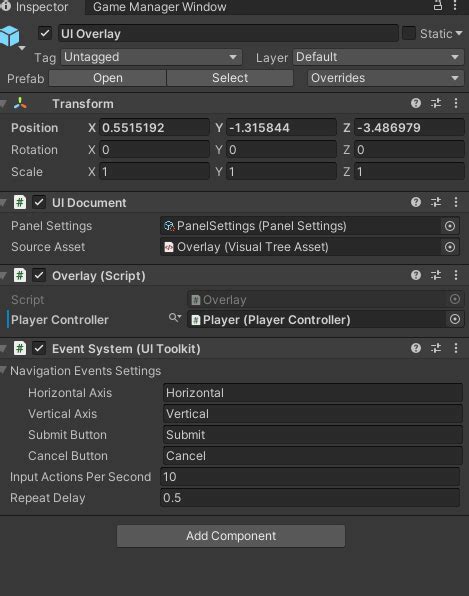Open the GameObject icon picker arrow
Viewport: 469px width, 596px height.
[x=22, y=48]
